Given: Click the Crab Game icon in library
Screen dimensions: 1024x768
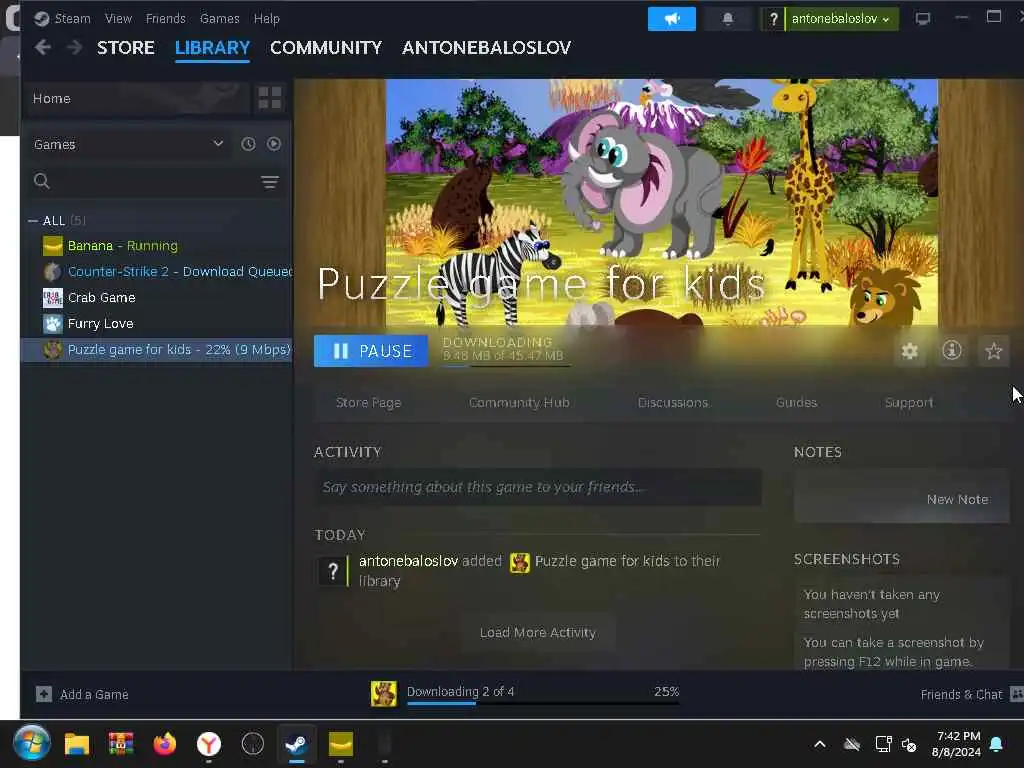Looking at the screenshot, I should pos(52,298).
